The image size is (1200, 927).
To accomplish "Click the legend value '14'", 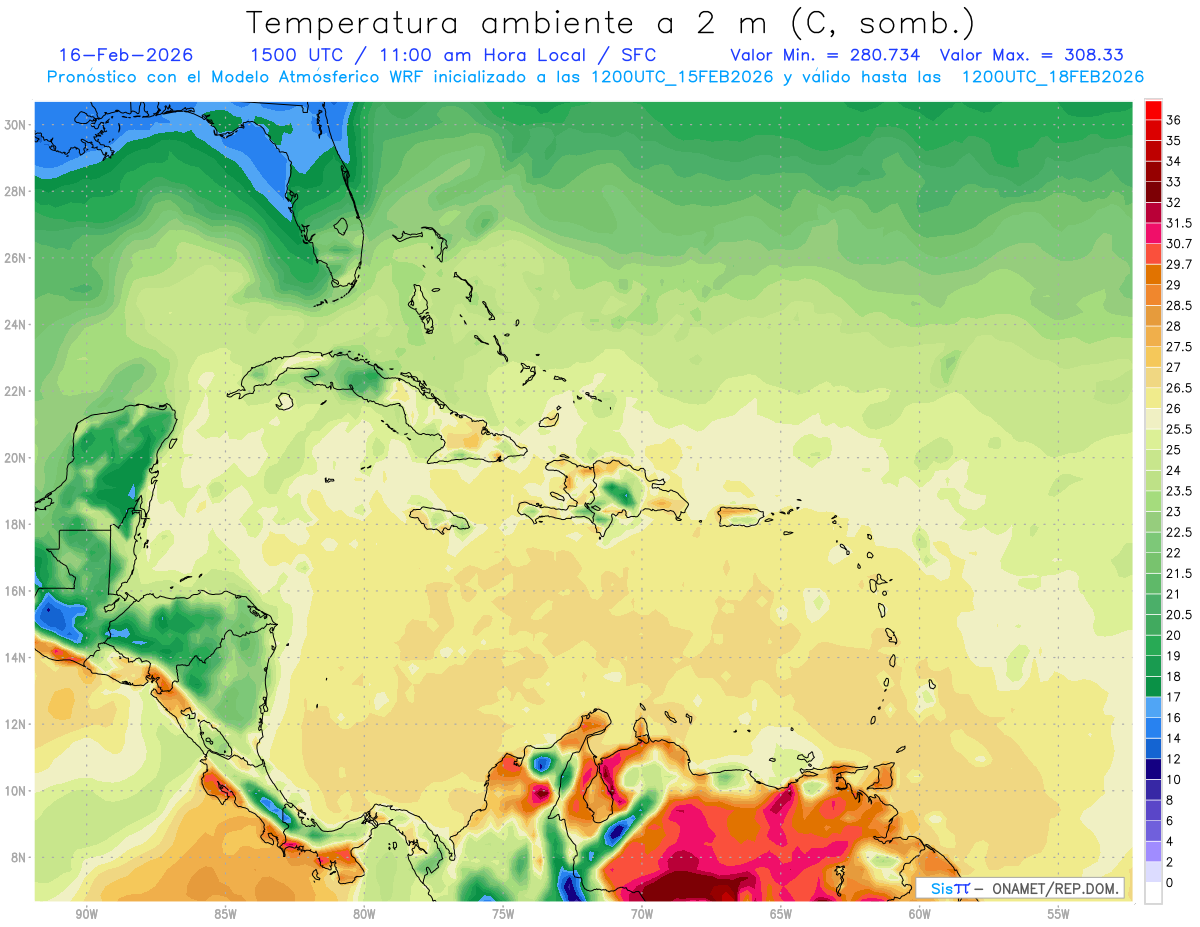I will [1174, 738].
